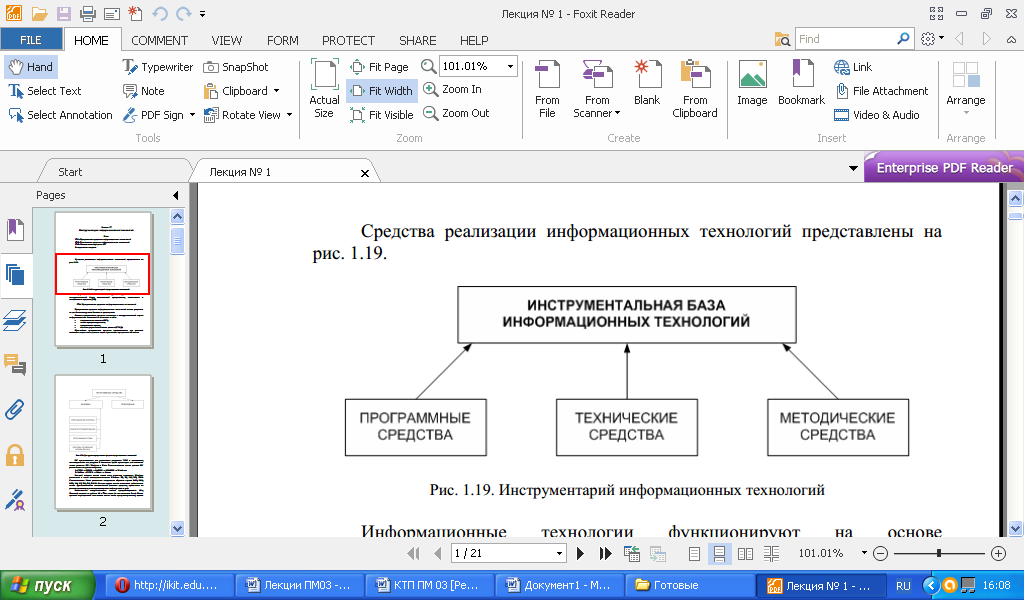Click the Enterprise PDF Reader banner
Screen dimensions: 1024x600
click(x=943, y=168)
